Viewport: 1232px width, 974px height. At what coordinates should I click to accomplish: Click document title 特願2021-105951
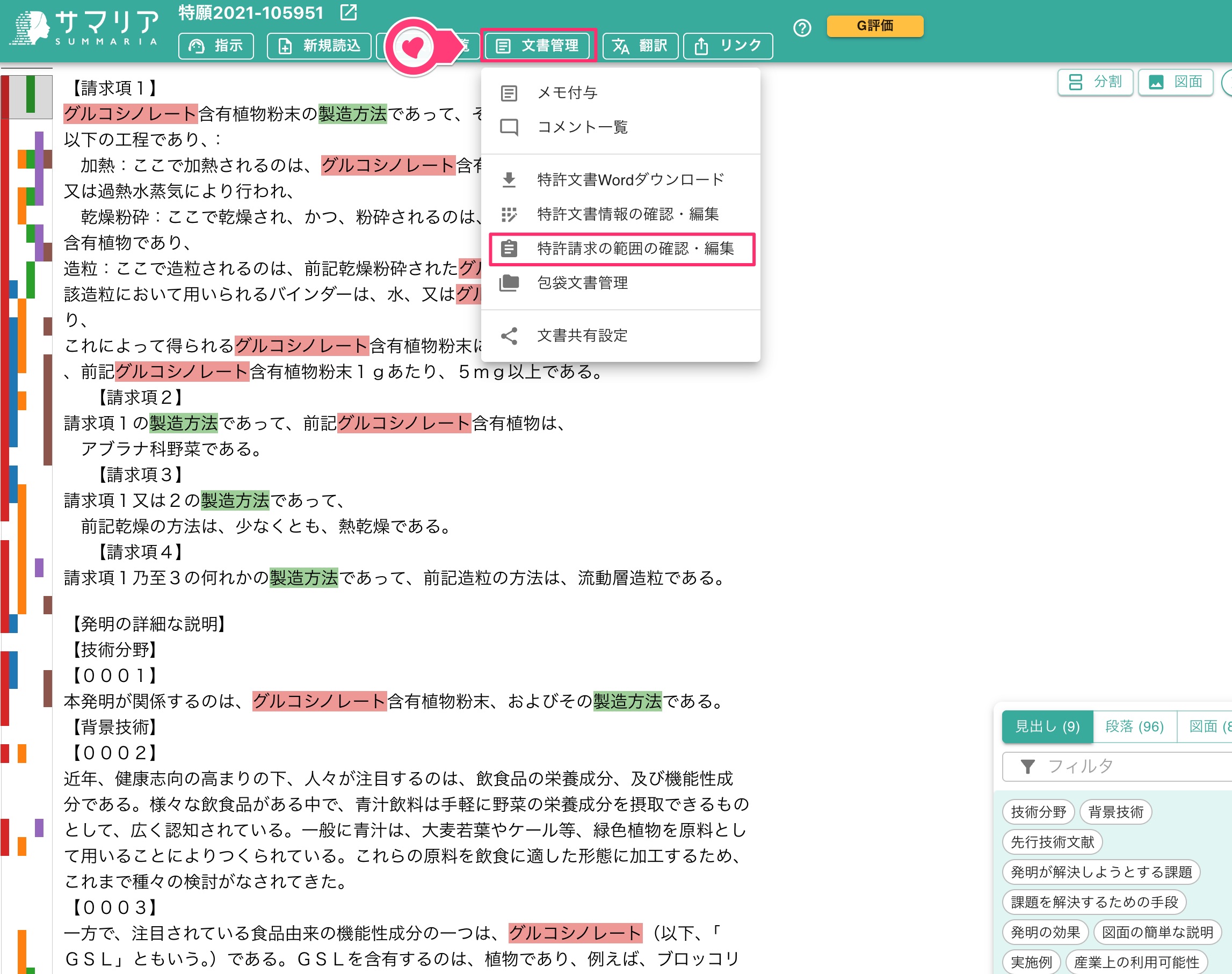tap(251, 12)
